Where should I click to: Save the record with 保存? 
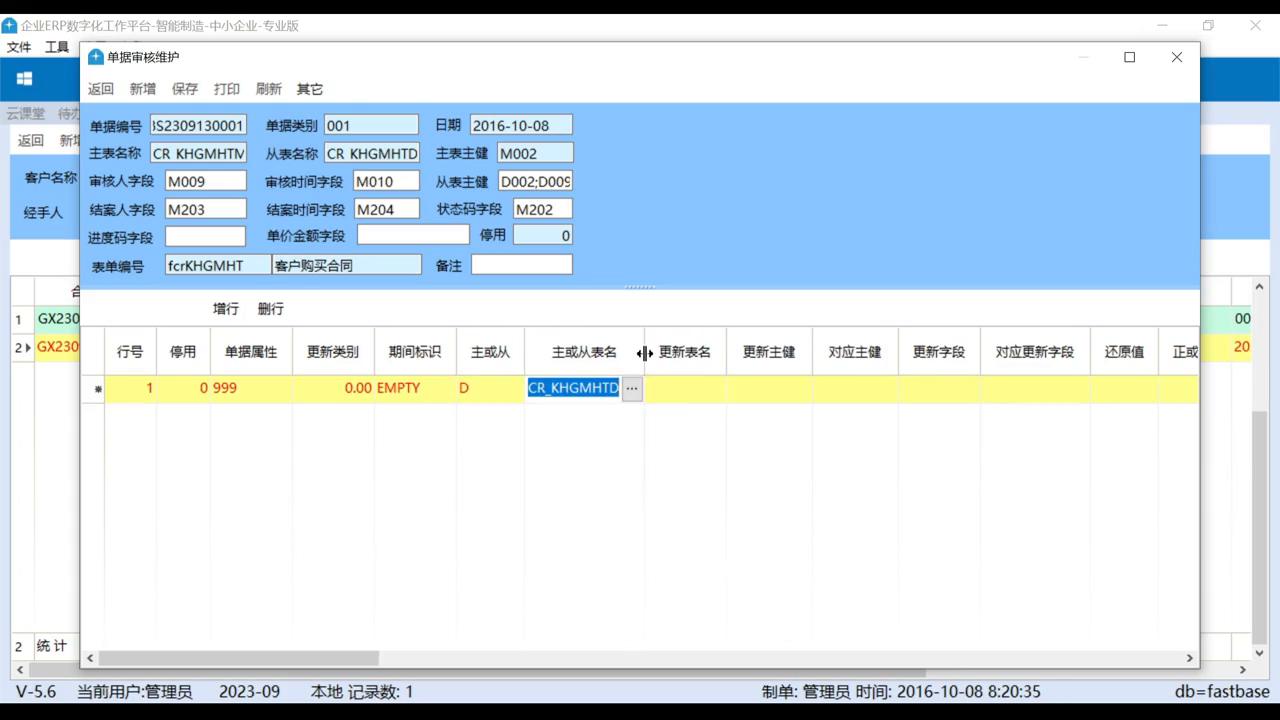coord(184,89)
